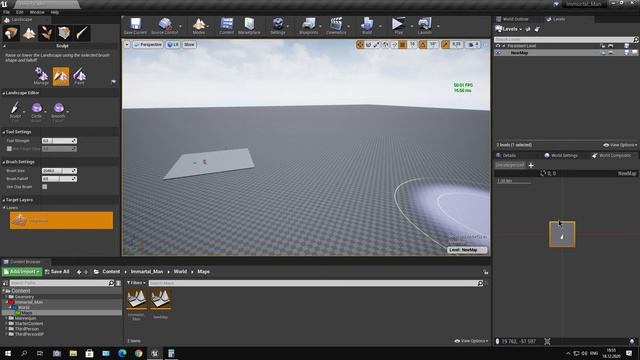Toggle visibility of Persistent Level

pyautogui.click(x=498, y=46)
